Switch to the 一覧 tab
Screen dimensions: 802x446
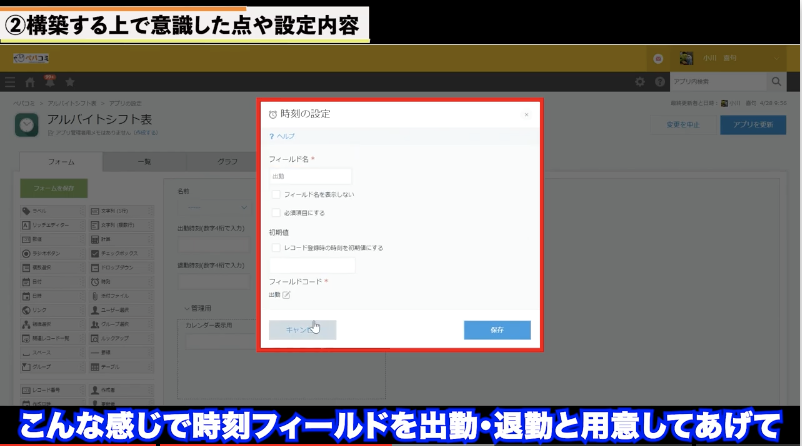coord(144,161)
